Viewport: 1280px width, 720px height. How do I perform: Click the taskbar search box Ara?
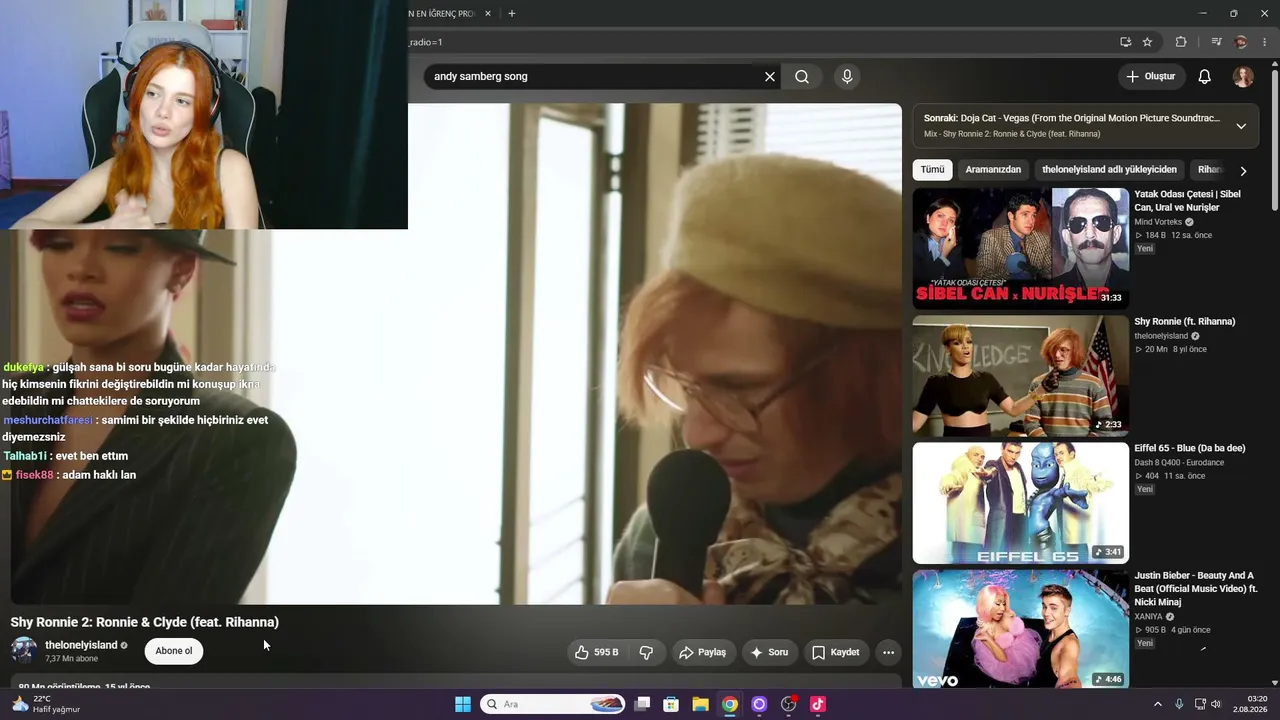point(554,704)
